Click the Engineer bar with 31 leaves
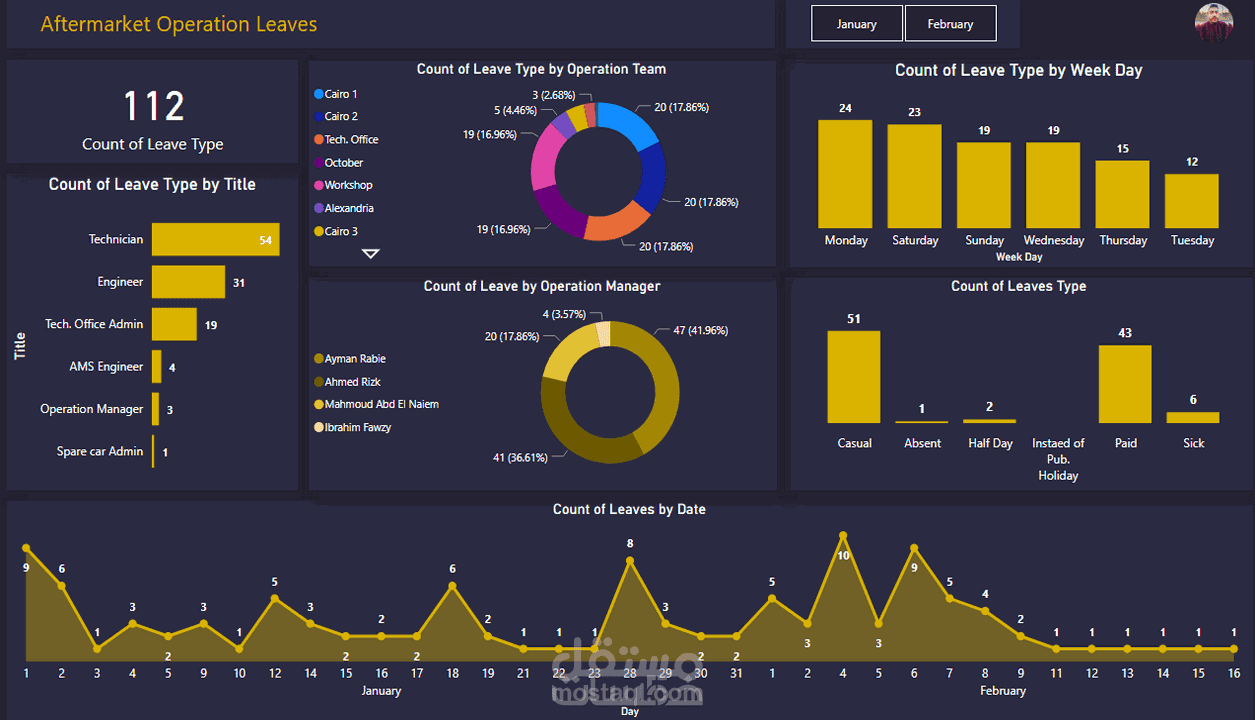Viewport: 1255px width, 720px height. pyautogui.click(x=188, y=282)
